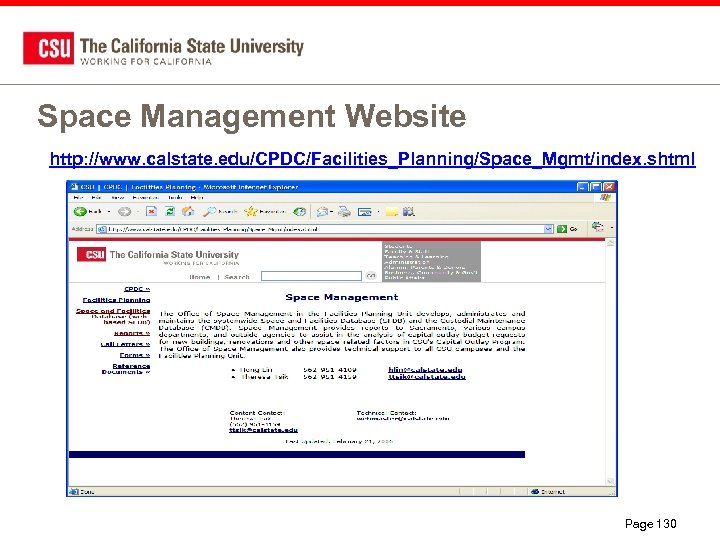The width and height of the screenshot is (720, 540).
Task: Open the Reference Documents sidebar link
Action: [126, 369]
